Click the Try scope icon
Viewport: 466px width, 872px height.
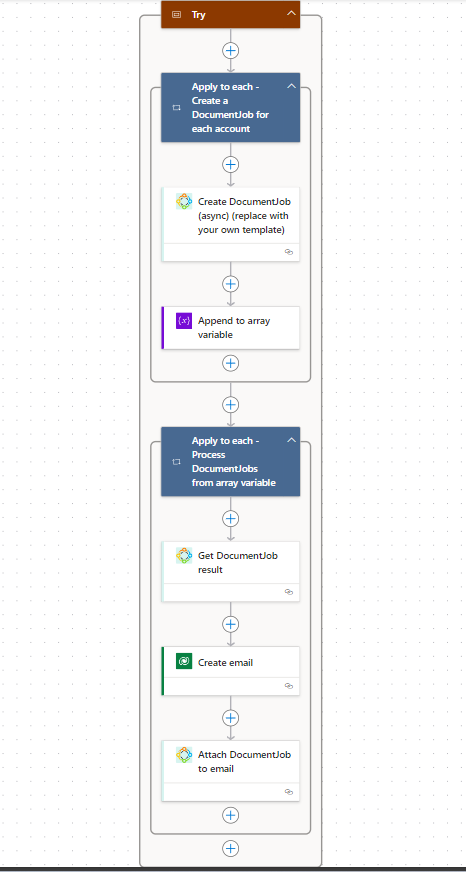(176, 15)
